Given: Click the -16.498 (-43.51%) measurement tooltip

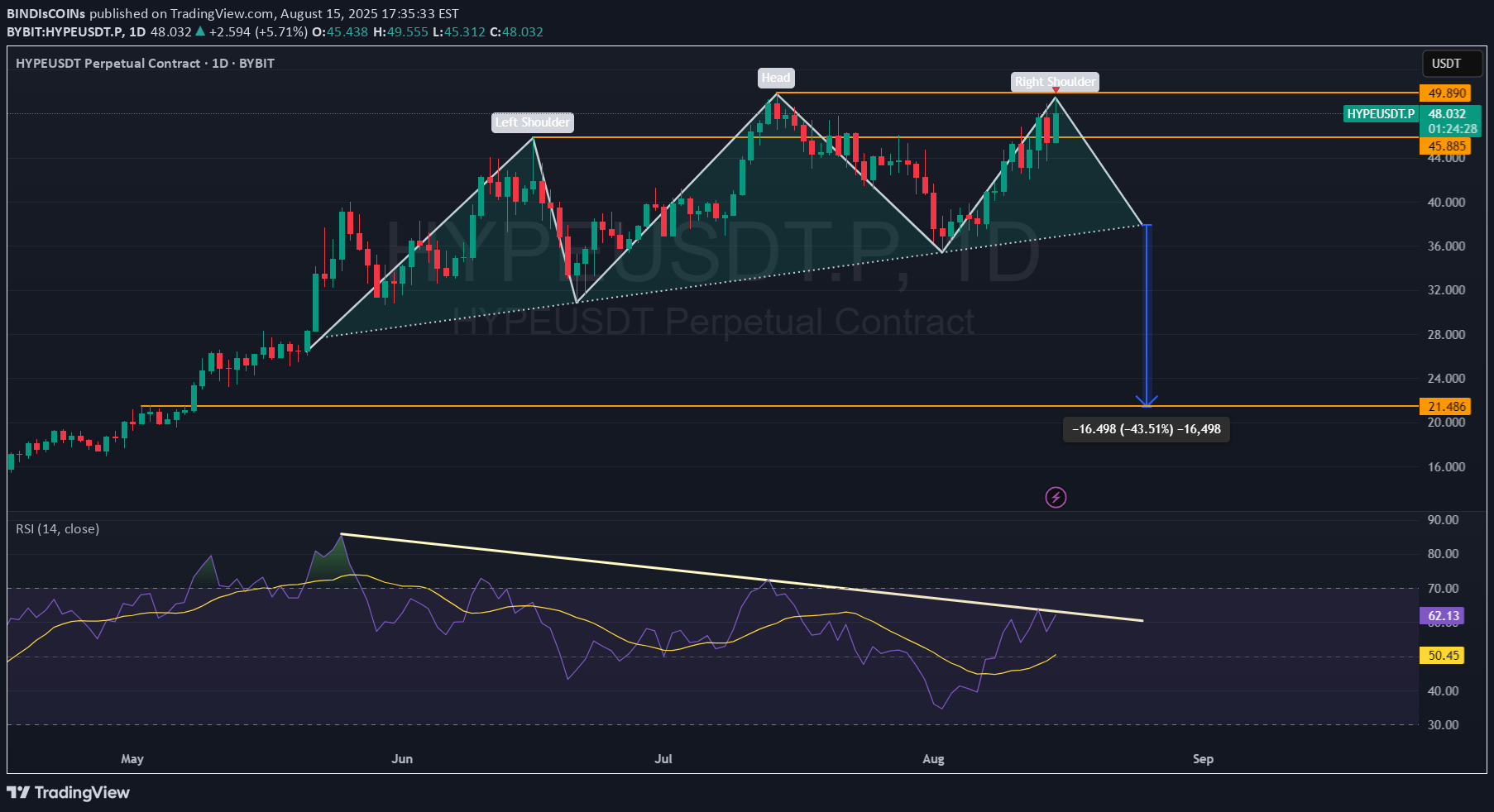Looking at the screenshot, I should (1146, 429).
